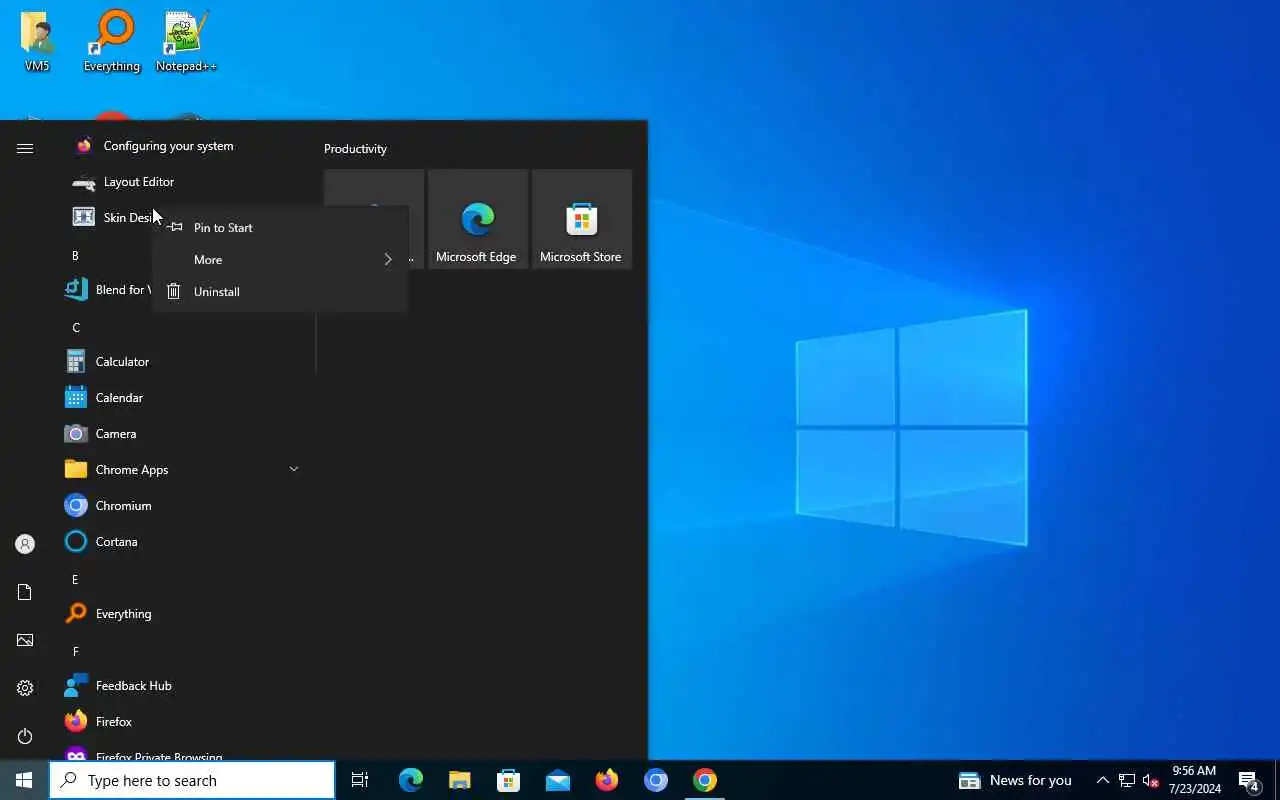Open Task View on the taskbar

click(x=360, y=780)
